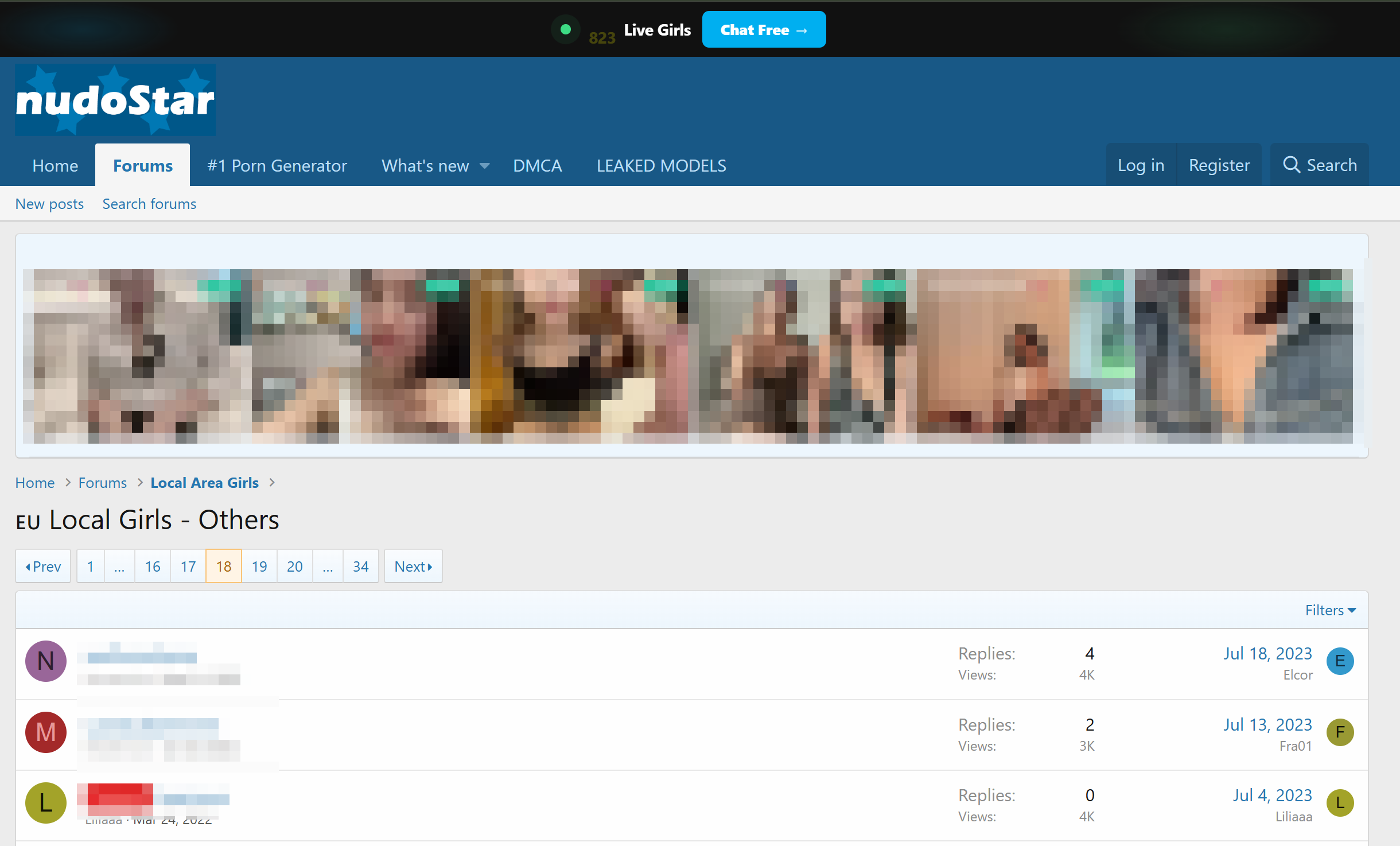This screenshot has width=1400, height=846.
Task: Jump to page 19 of threads
Action: pos(259,566)
